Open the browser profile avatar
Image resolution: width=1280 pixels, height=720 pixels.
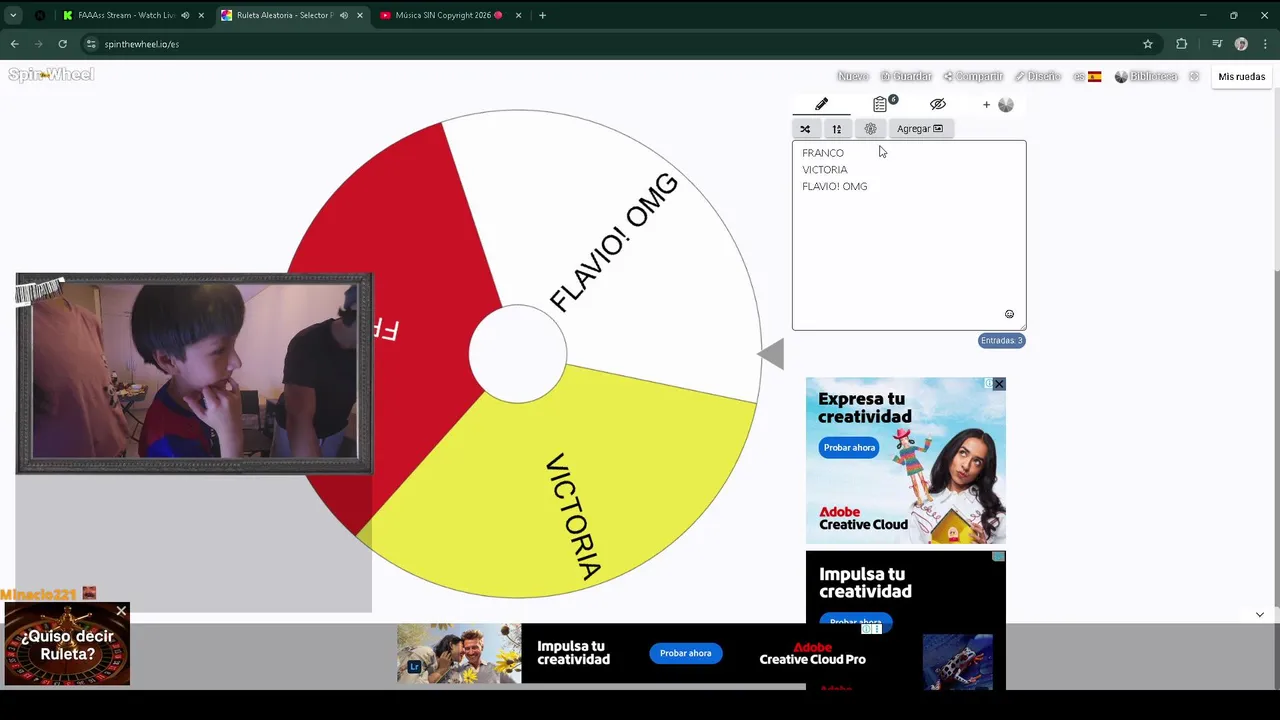(1241, 44)
